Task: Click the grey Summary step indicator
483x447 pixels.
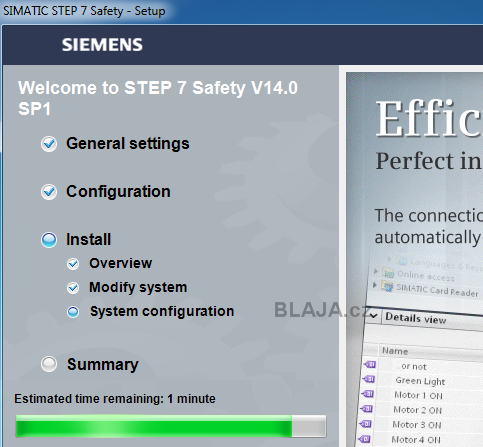Action: click(x=49, y=364)
